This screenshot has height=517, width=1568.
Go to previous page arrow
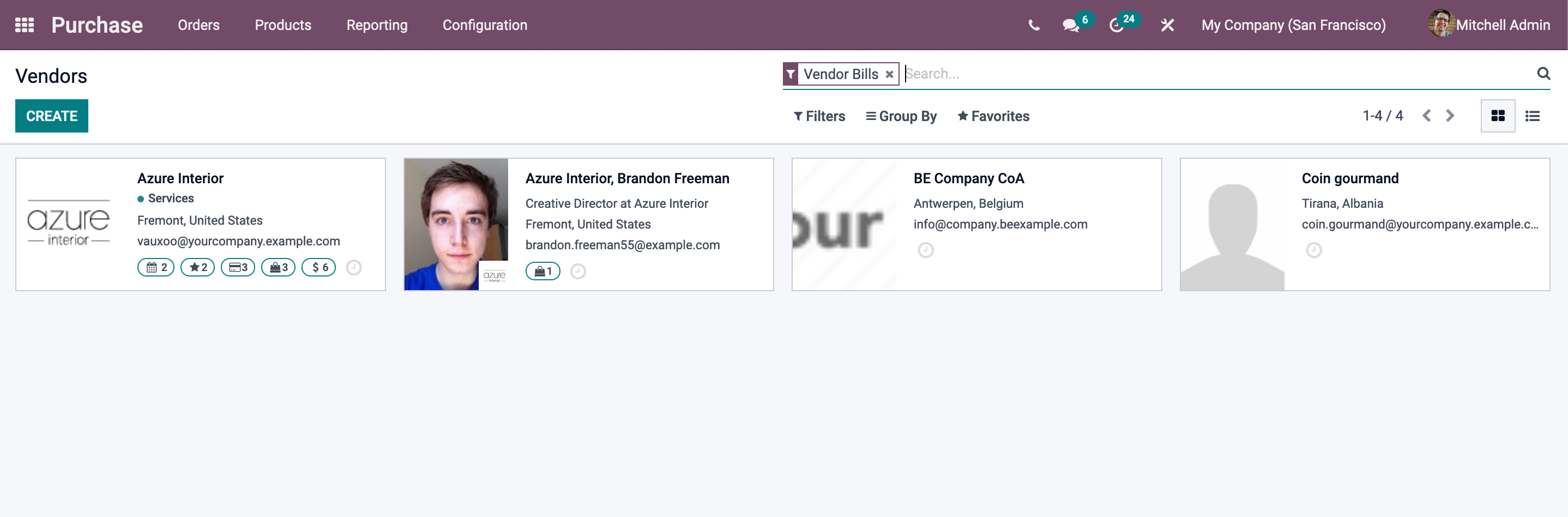pos(1426,116)
